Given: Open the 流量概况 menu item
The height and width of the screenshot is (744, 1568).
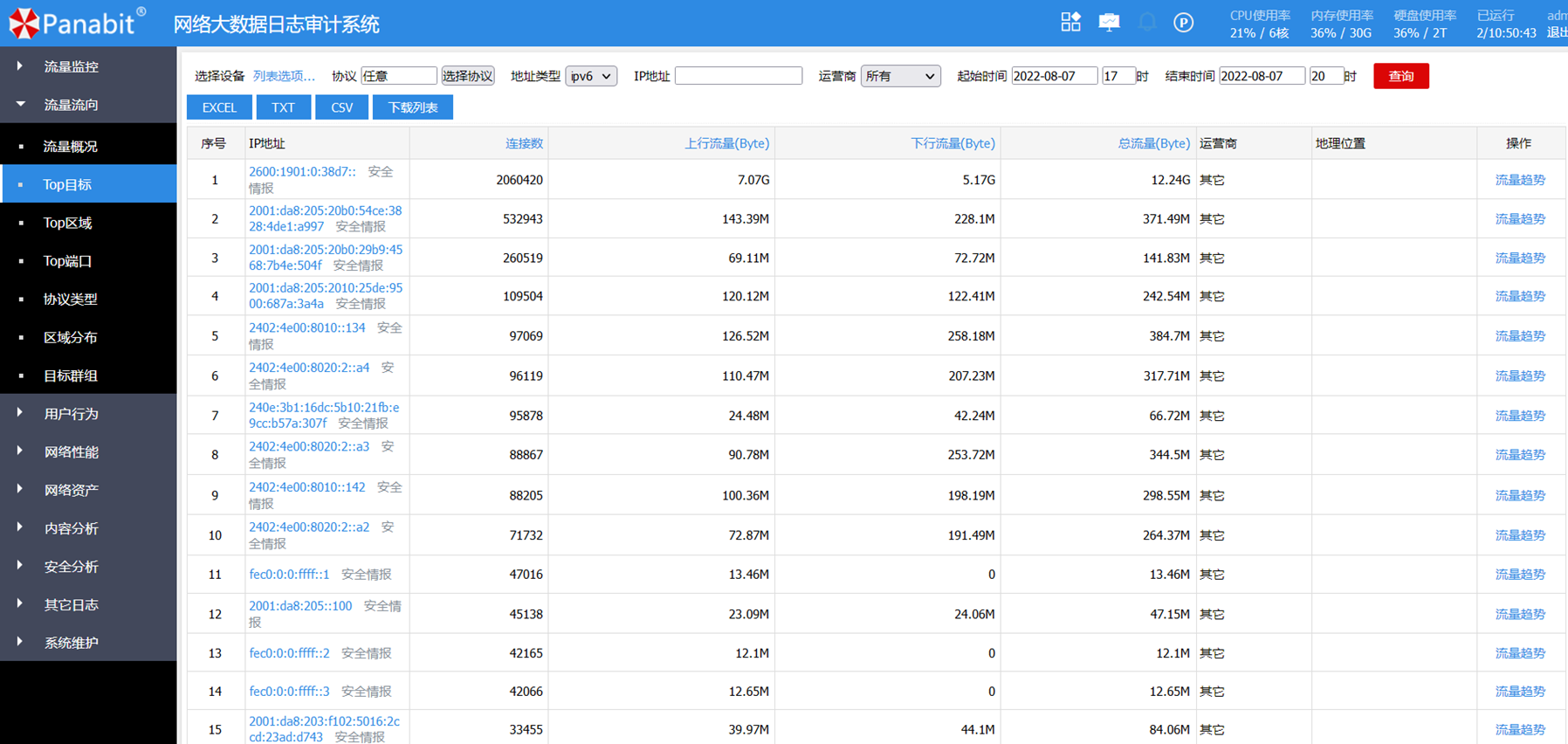Looking at the screenshot, I should pyautogui.click(x=88, y=146).
